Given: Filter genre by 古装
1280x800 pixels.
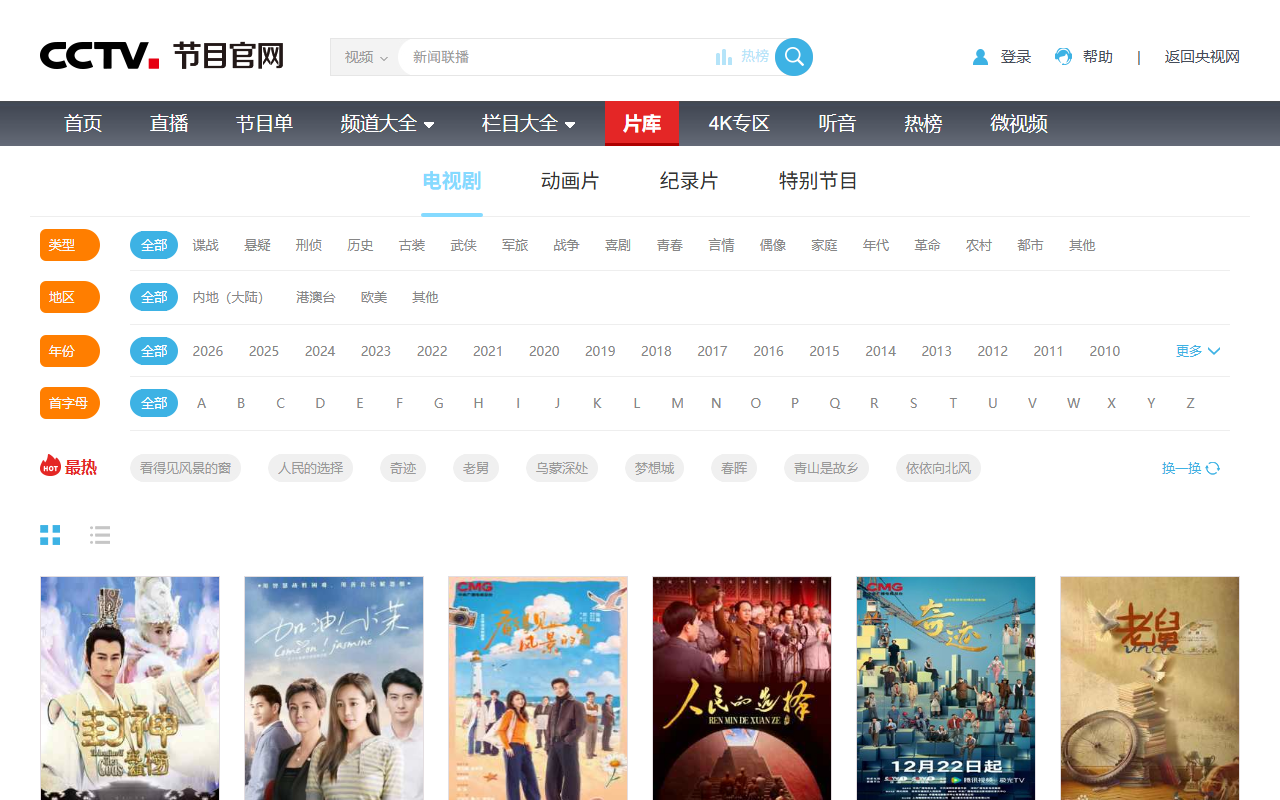Looking at the screenshot, I should click(412, 245).
